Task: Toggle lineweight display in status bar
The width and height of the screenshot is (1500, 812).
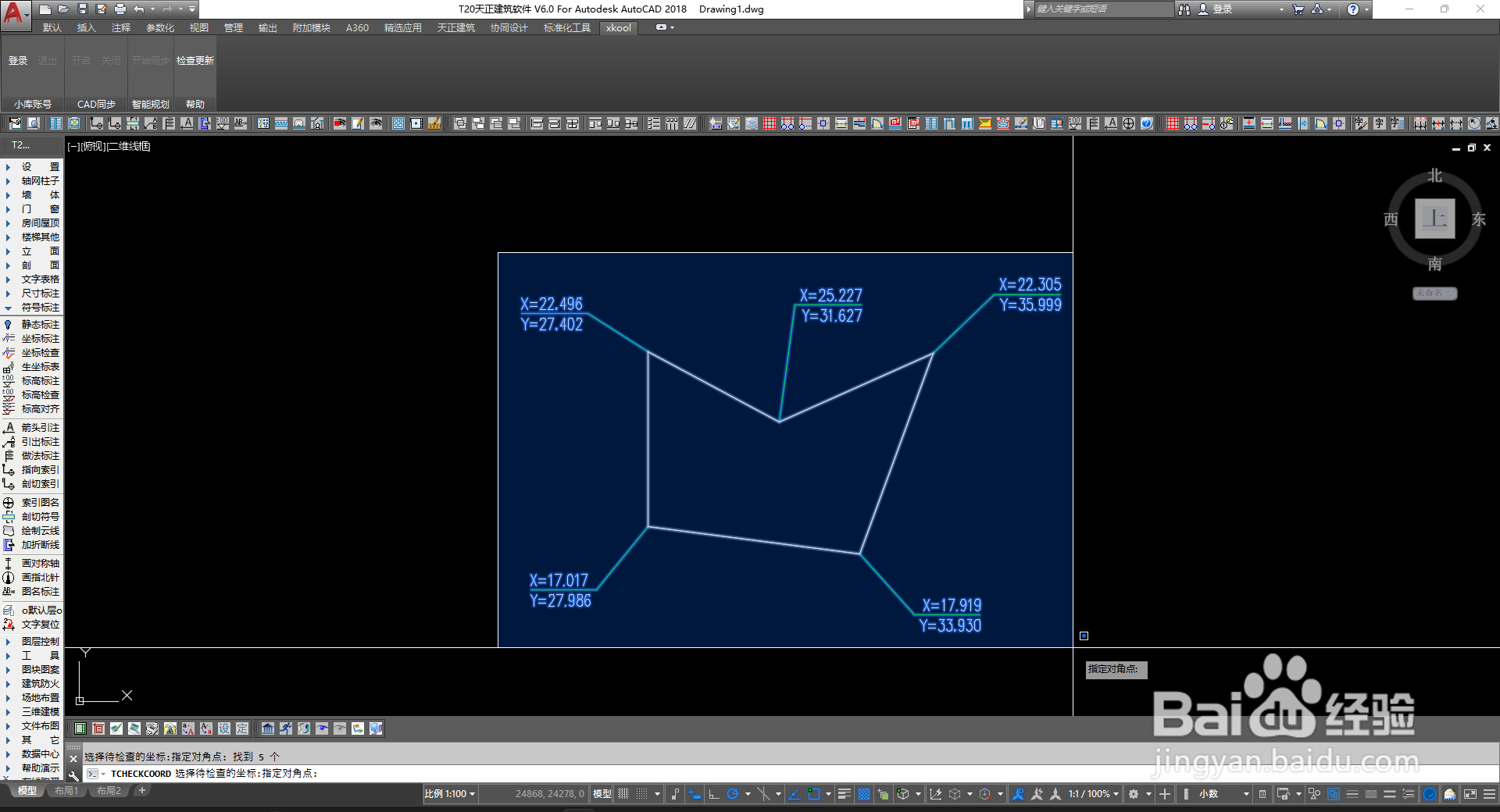Action: tap(845, 794)
